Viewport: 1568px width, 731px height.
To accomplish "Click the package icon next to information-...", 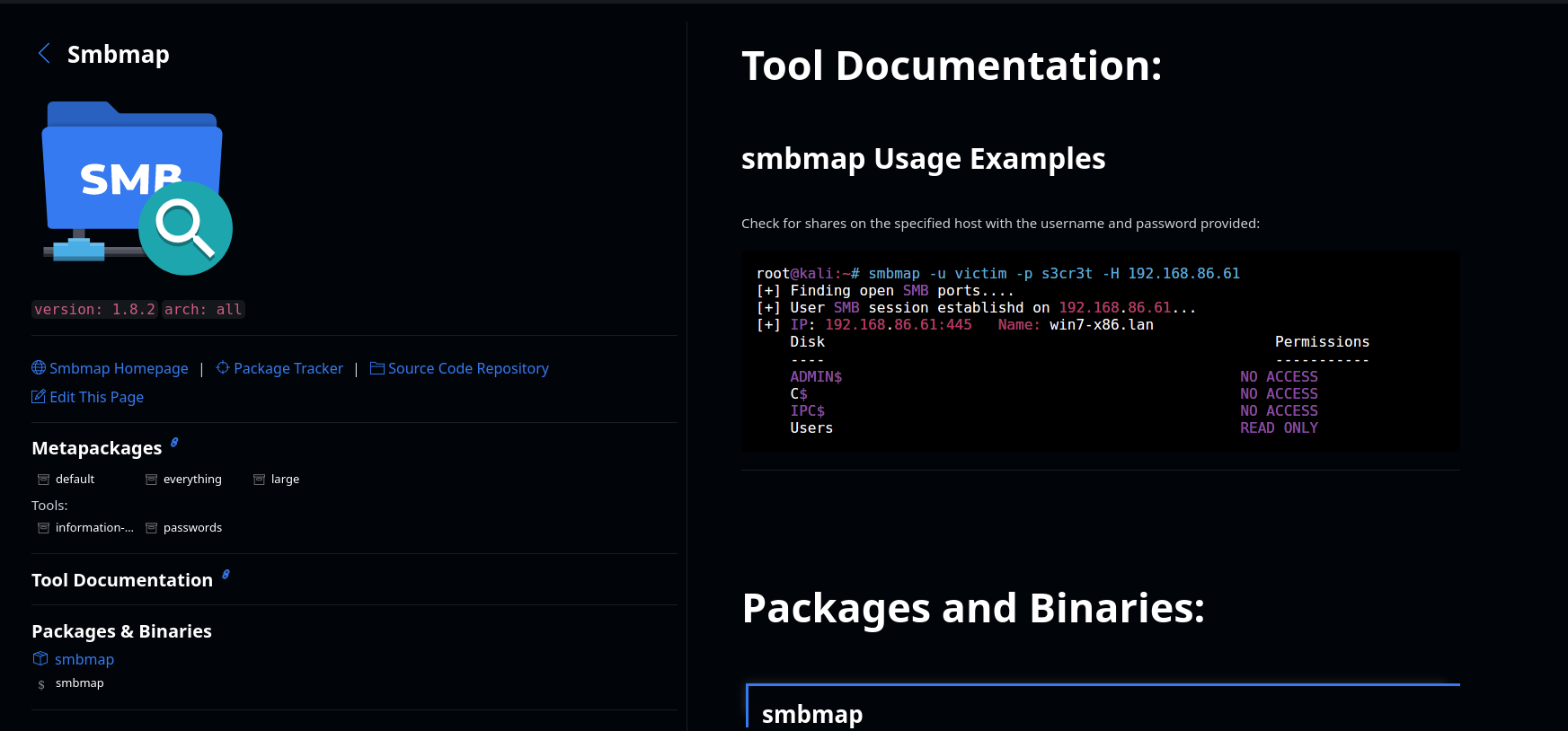I will [43, 528].
